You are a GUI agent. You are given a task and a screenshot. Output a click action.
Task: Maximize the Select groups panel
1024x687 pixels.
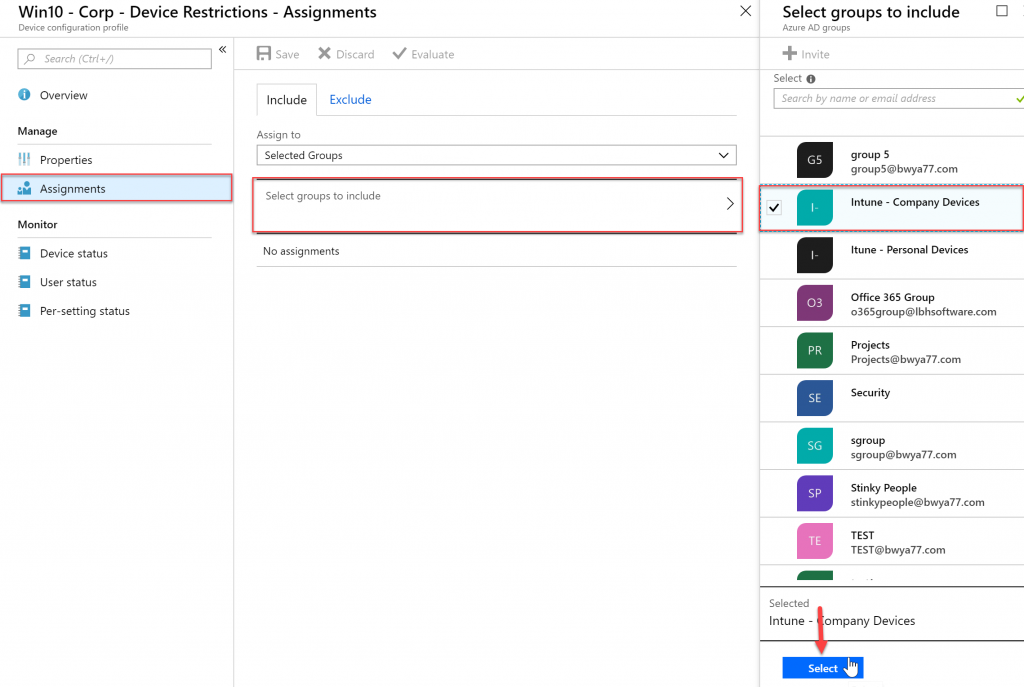click(1002, 10)
